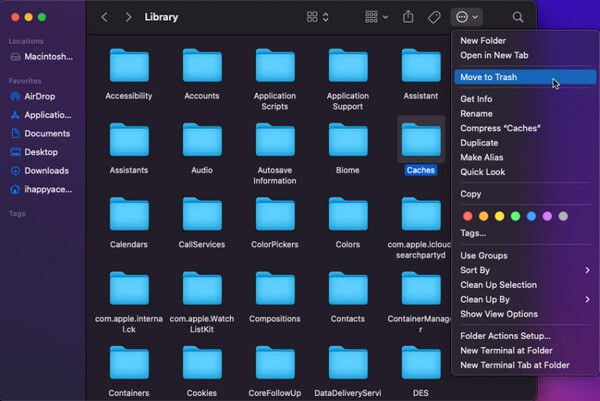This screenshot has width=600, height=401.
Task: Open the Action ellipsis menu button
Action: coord(466,17)
